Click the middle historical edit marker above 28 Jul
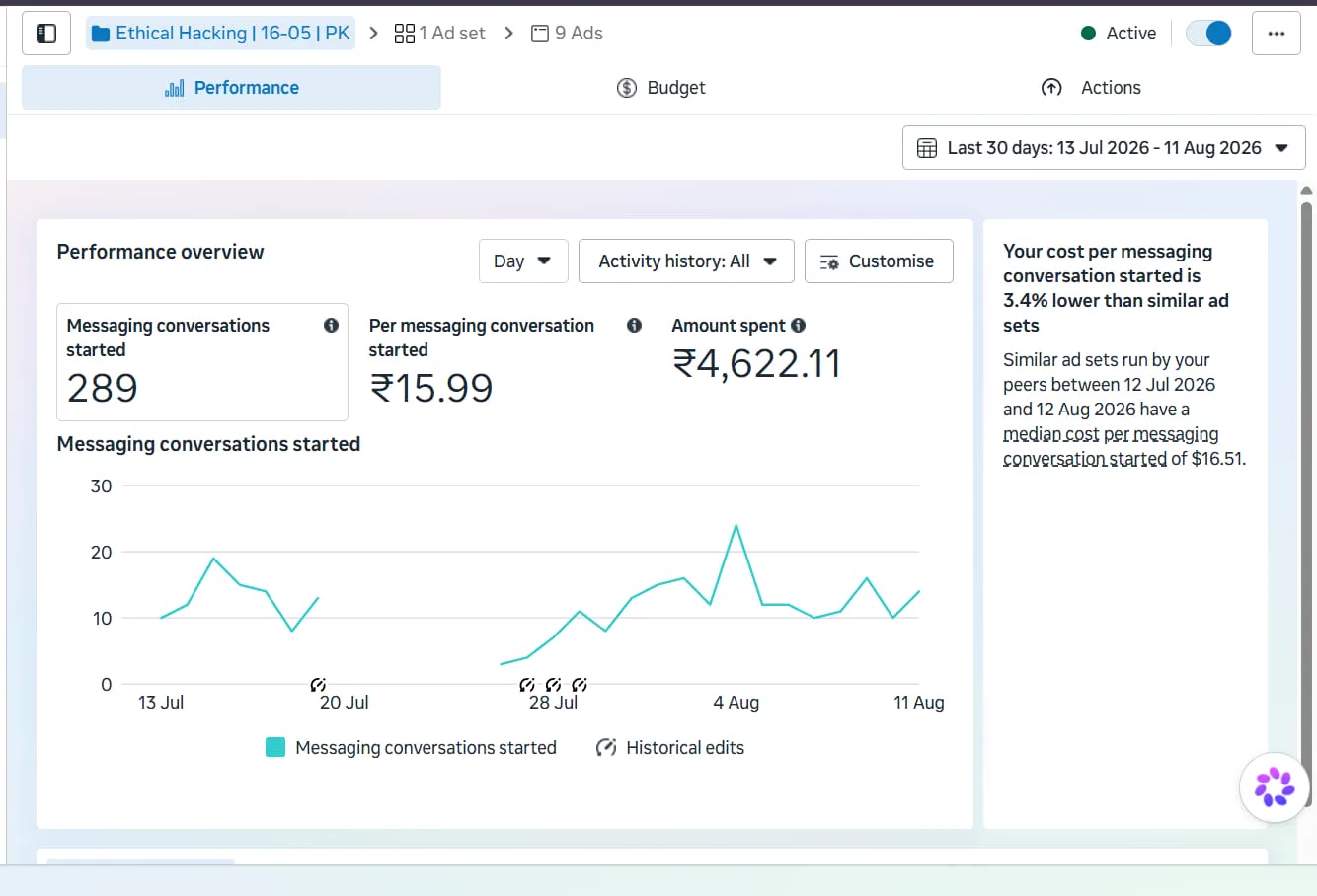Screen dimensions: 1317x896 (x=553, y=684)
